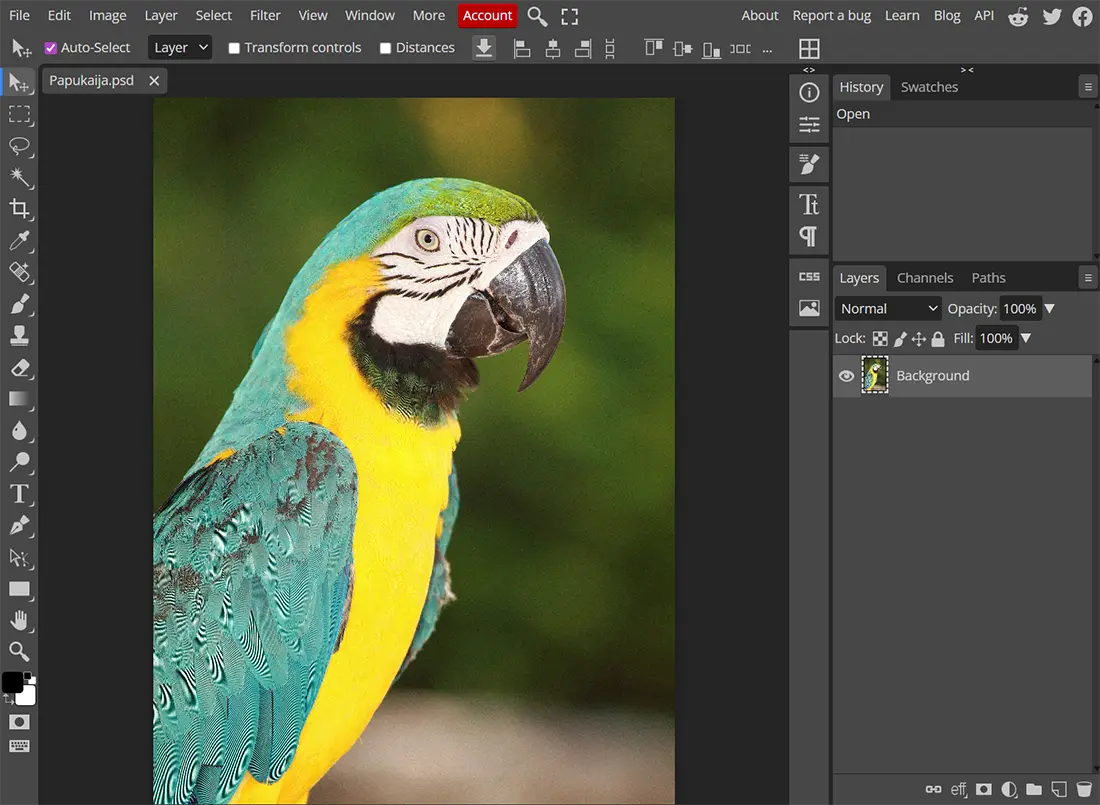1100x805 pixels.
Task: Select the Type tool
Action: [x=19, y=493]
